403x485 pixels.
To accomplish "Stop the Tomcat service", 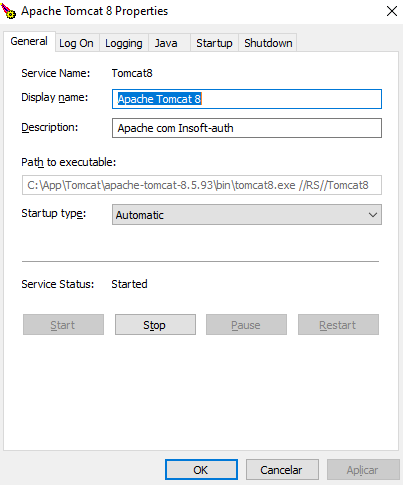I will tap(155, 325).
